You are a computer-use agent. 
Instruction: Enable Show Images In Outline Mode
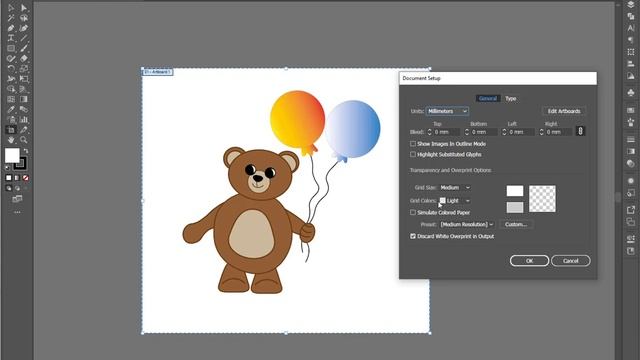click(413, 144)
